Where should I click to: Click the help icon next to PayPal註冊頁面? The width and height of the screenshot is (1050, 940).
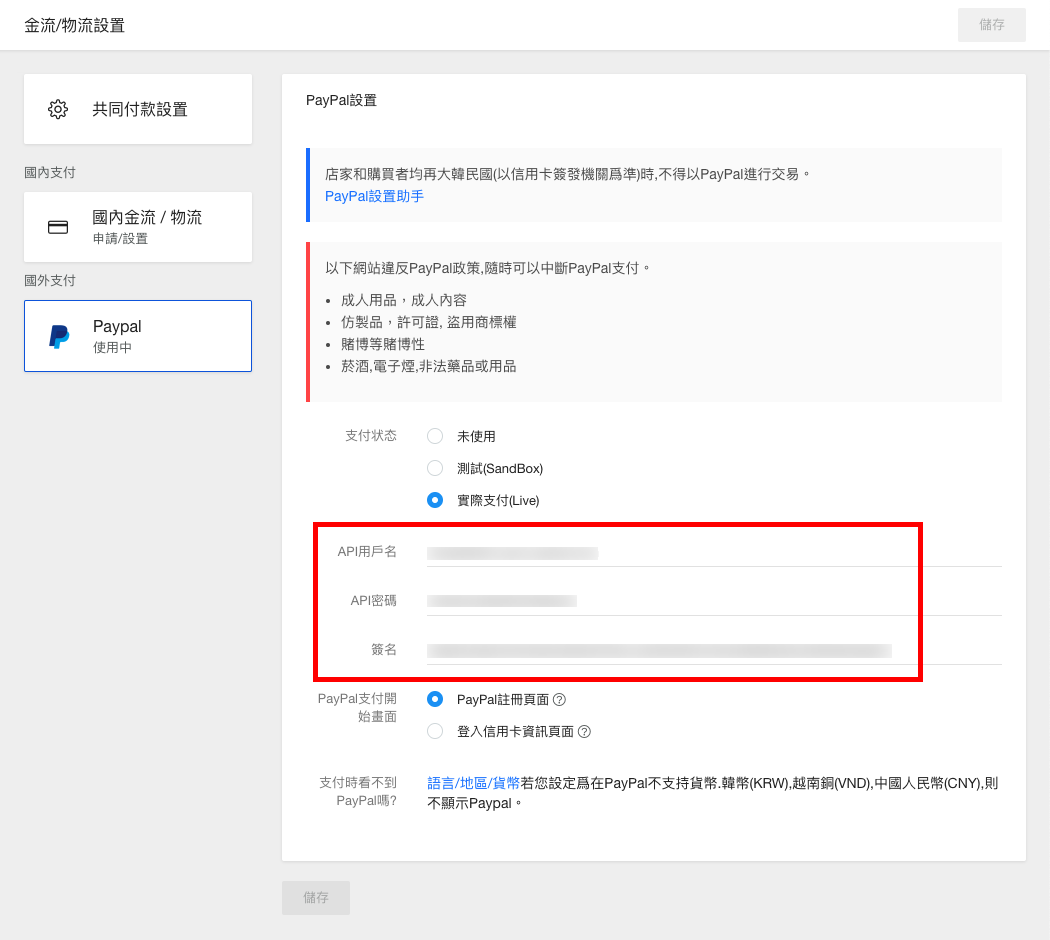[x=559, y=700]
